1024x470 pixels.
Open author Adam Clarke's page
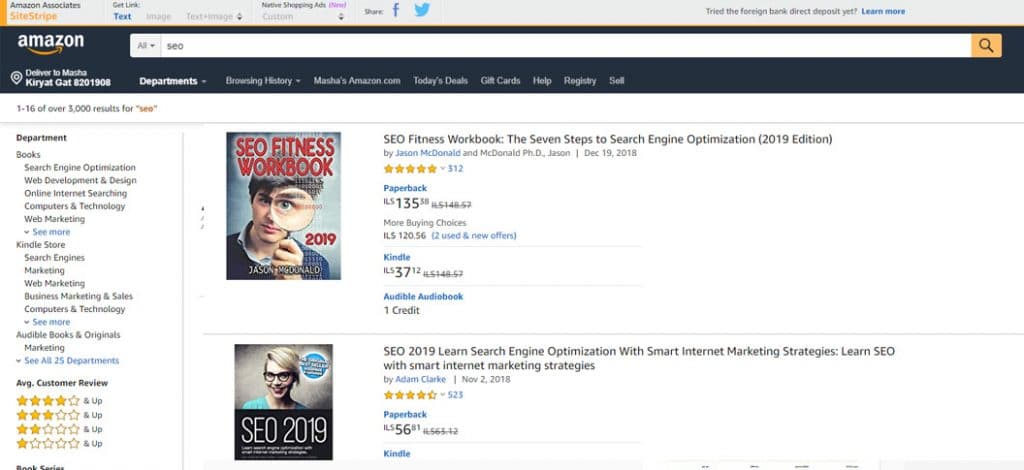tap(418, 380)
